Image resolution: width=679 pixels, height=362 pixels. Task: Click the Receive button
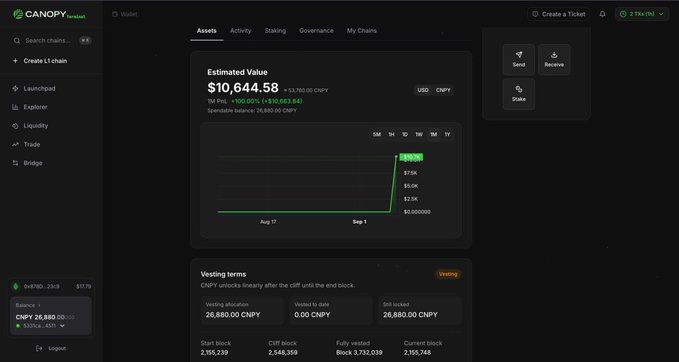click(x=554, y=60)
